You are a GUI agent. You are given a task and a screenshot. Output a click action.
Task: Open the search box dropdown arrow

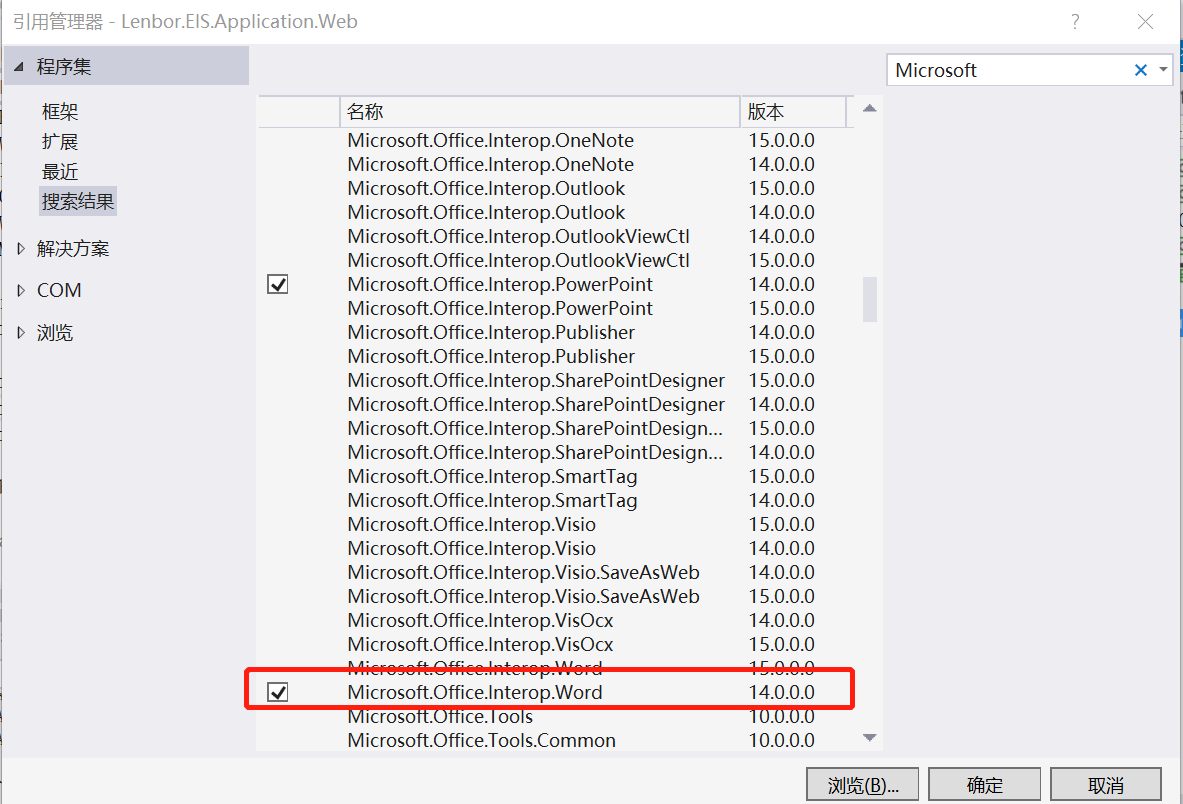coord(1163,70)
